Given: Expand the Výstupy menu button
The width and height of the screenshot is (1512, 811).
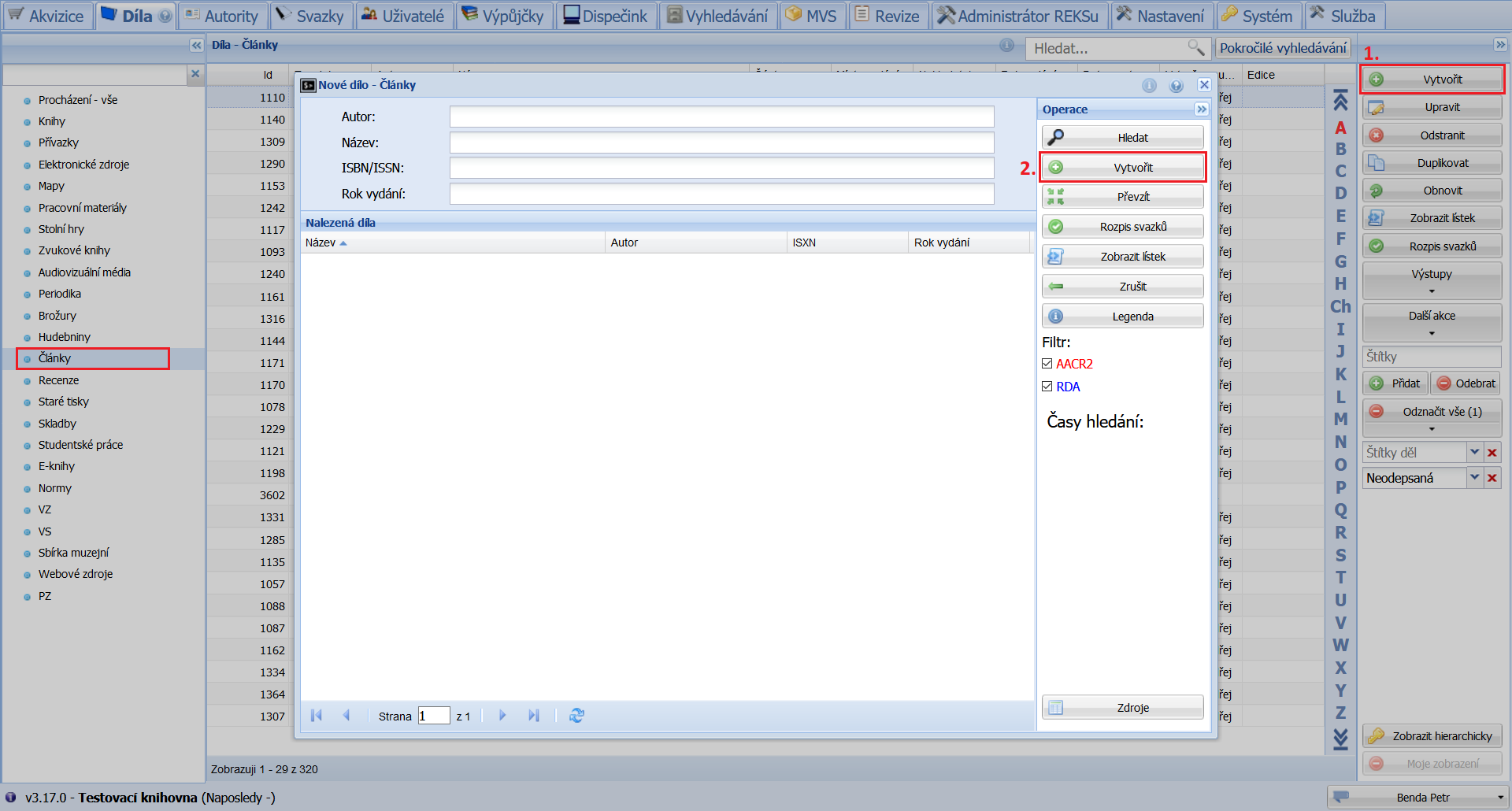Looking at the screenshot, I should [1432, 280].
